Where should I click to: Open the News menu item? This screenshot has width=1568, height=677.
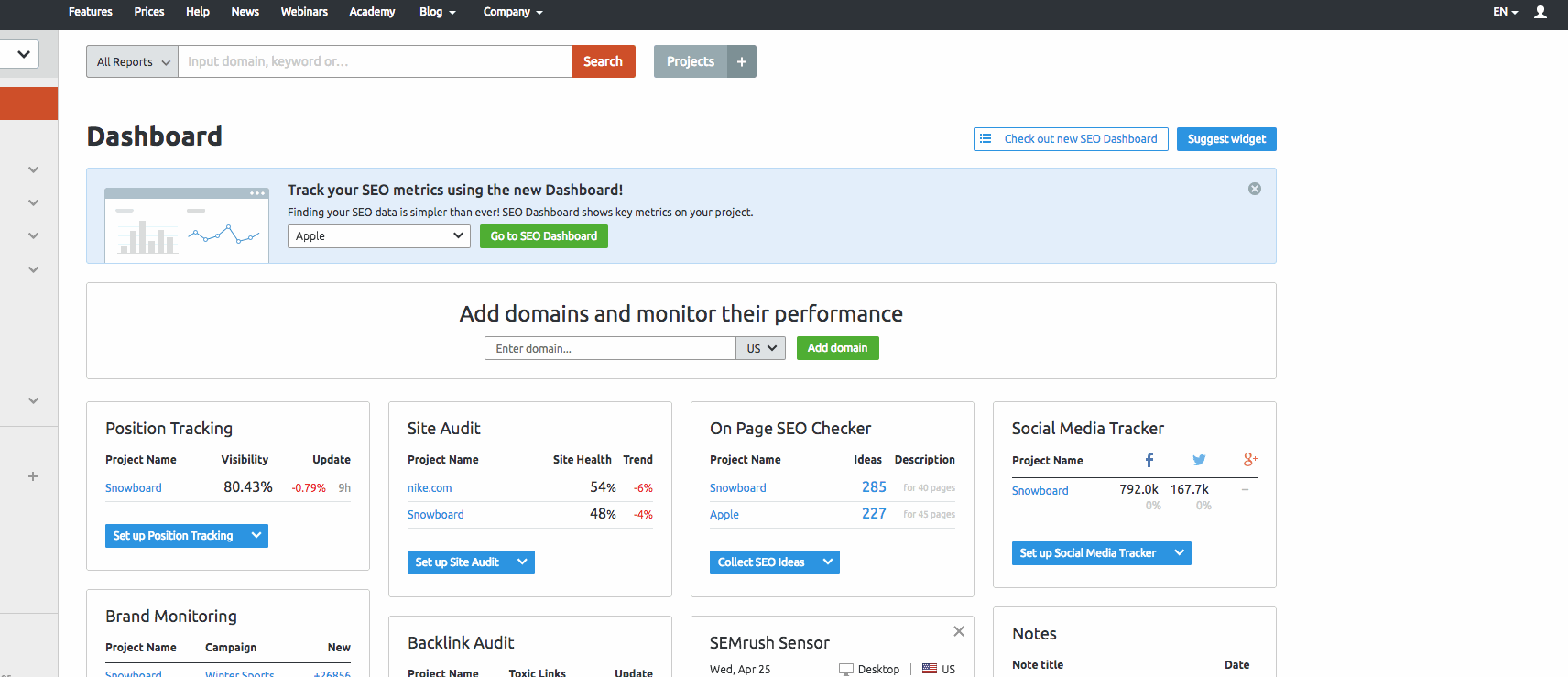tap(245, 12)
